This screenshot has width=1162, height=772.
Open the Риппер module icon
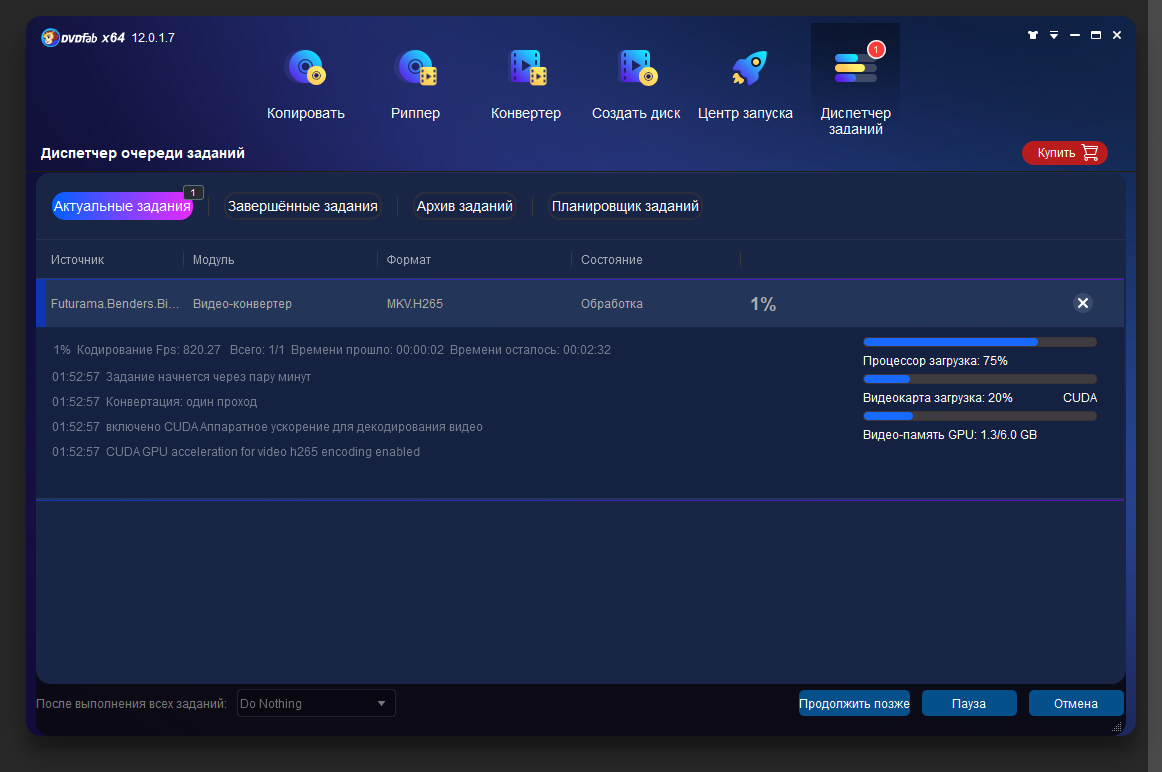click(415, 69)
